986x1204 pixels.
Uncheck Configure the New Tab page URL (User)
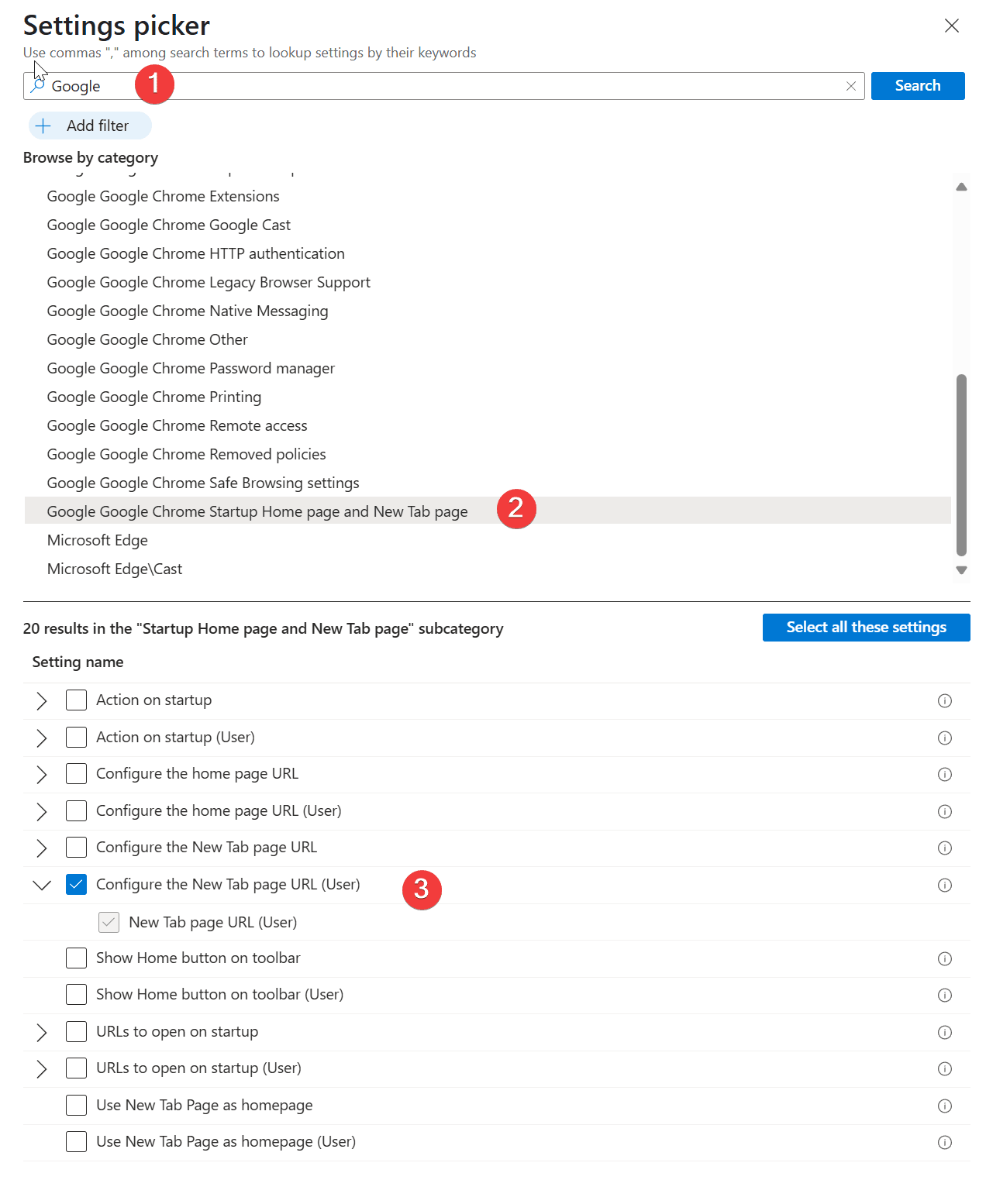click(76, 884)
